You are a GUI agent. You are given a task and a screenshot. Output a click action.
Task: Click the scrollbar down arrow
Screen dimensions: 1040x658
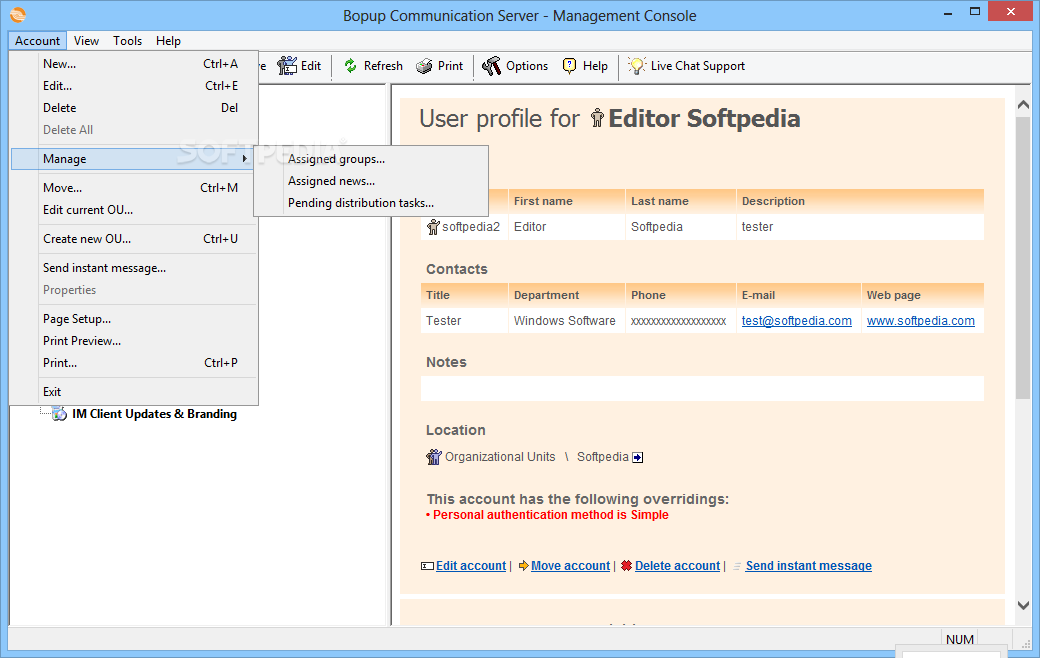[x=1023, y=605]
